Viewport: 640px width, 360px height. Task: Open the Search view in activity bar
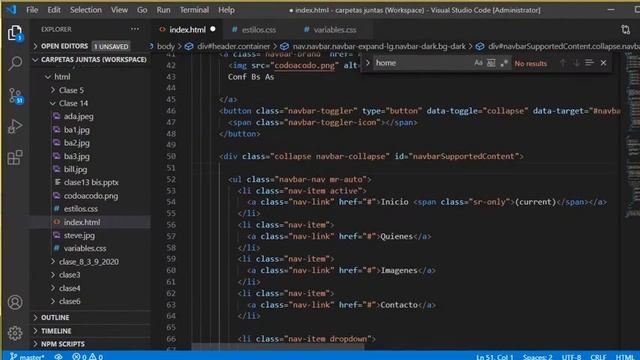15,63
